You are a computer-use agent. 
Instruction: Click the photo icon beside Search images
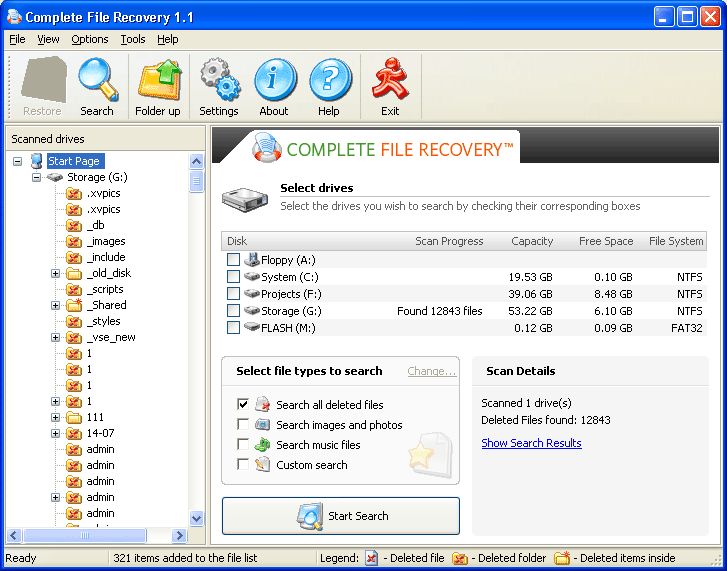pyautogui.click(x=262, y=424)
